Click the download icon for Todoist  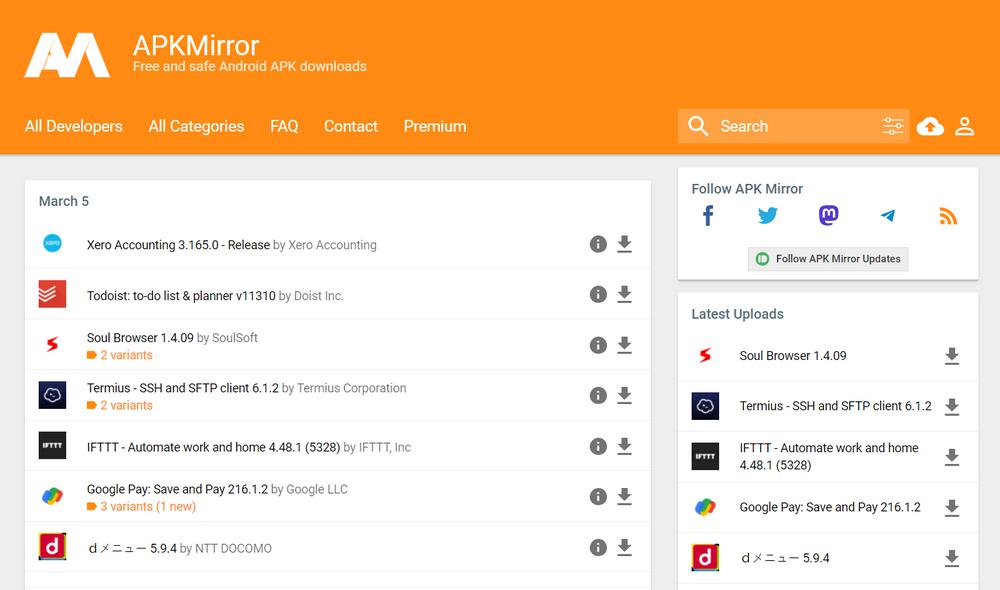pos(625,294)
